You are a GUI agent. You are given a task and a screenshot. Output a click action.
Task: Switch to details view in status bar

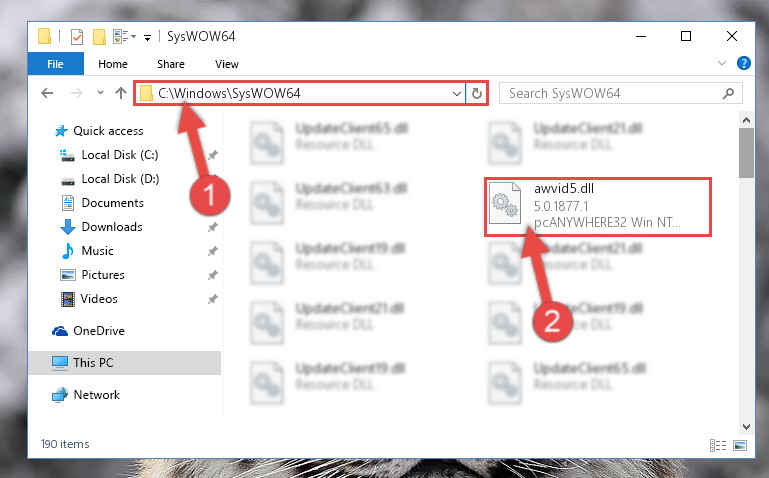click(718, 445)
